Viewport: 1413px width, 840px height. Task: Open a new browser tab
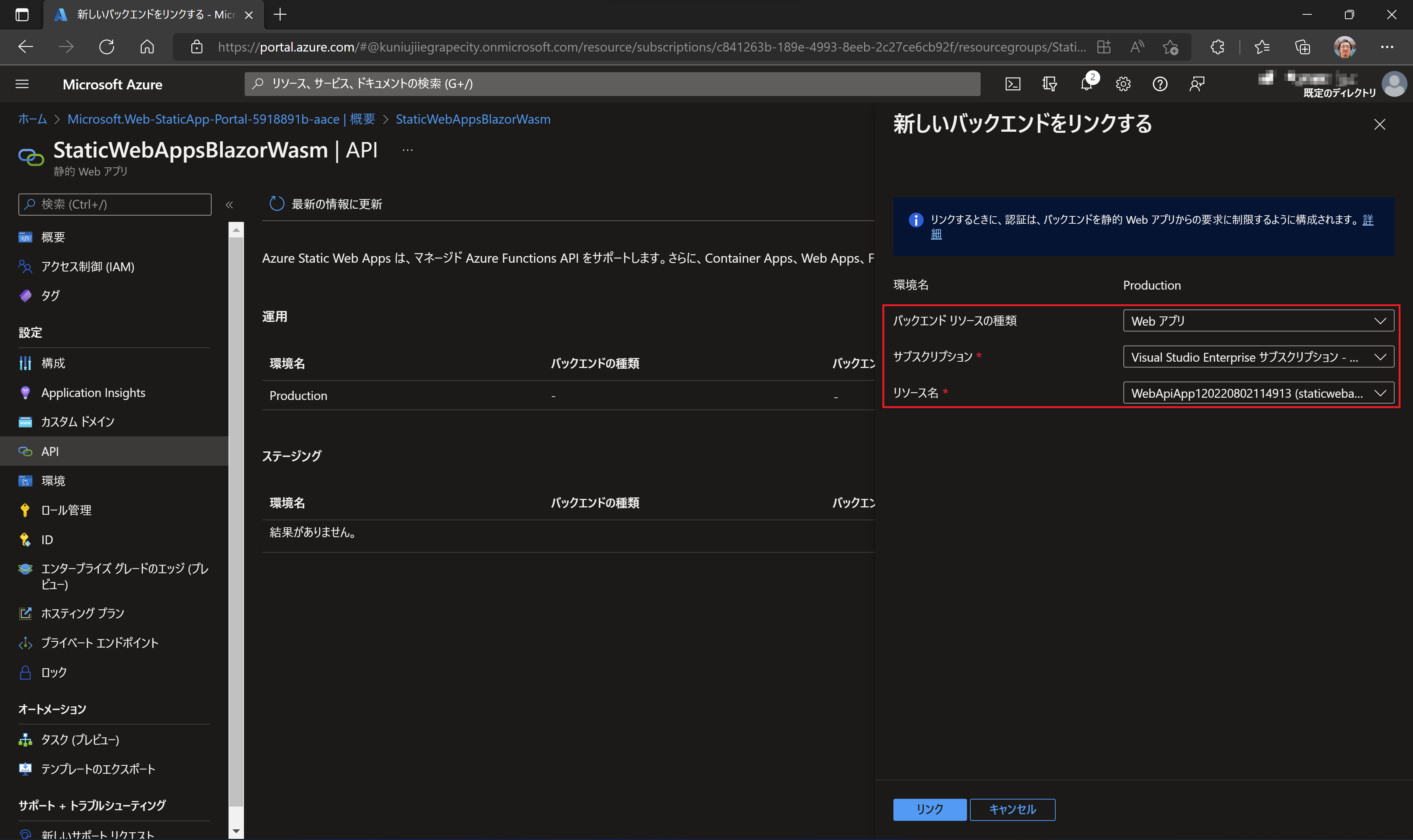(280, 15)
